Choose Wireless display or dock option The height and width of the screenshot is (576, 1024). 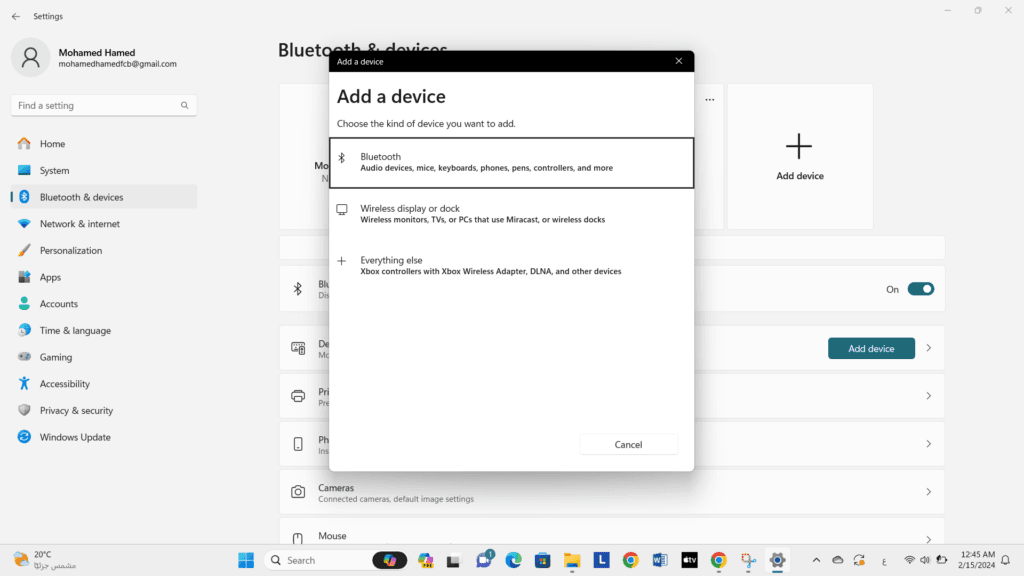pyautogui.click(x=511, y=214)
